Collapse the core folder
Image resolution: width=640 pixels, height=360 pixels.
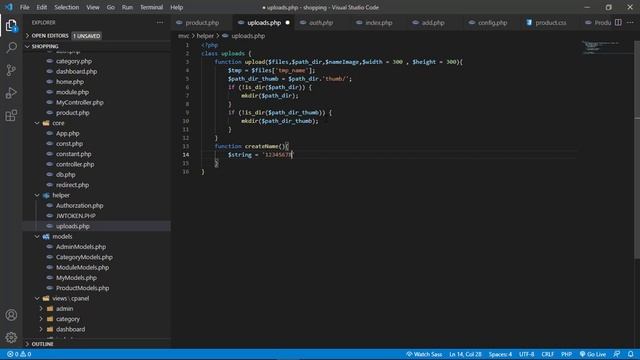58,123
